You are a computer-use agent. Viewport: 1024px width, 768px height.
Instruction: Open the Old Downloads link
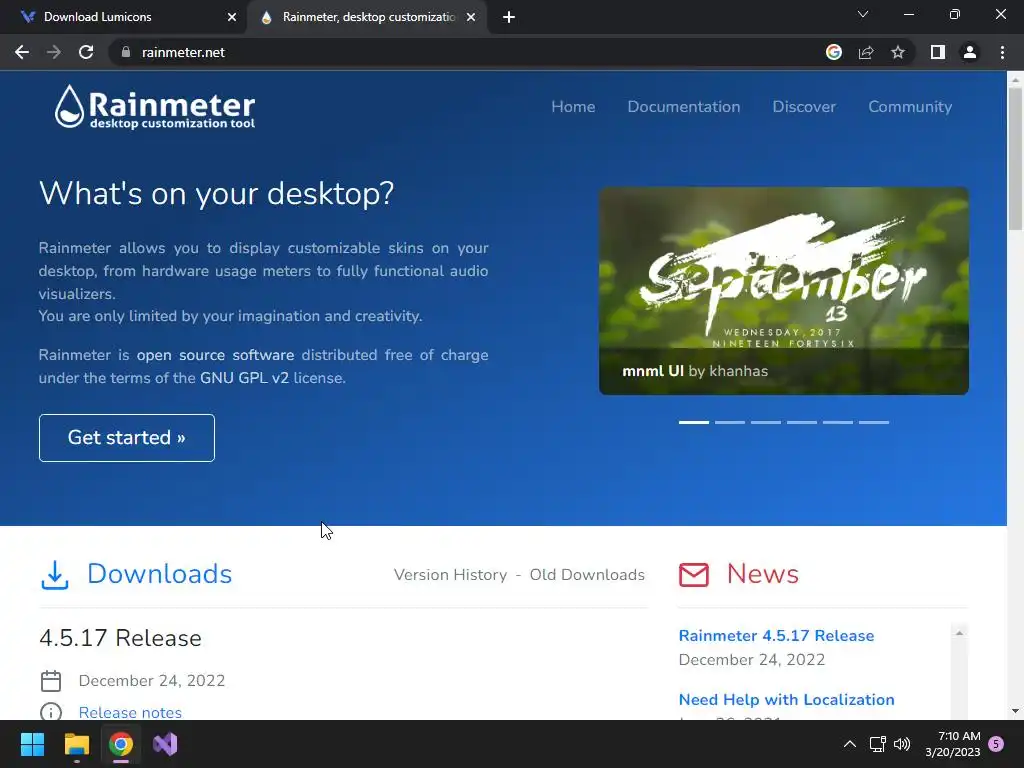[587, 575]
